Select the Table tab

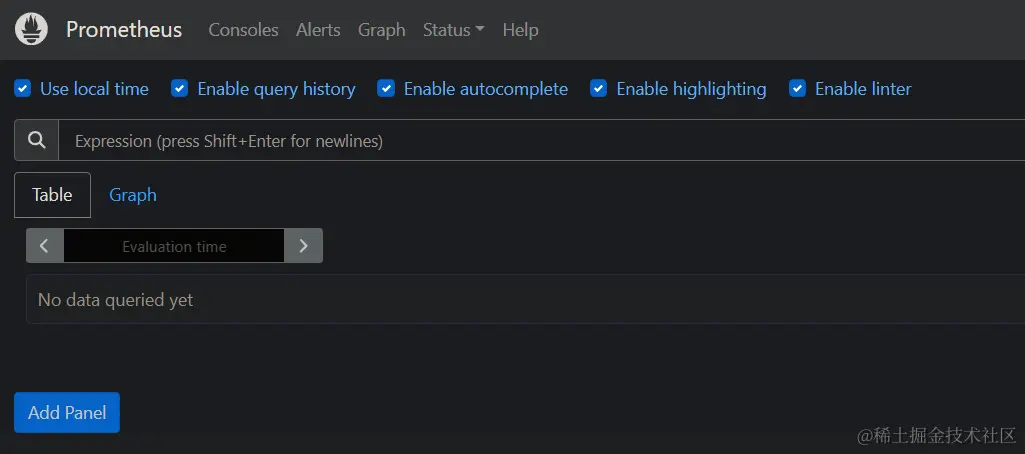[x=52, y=195]
